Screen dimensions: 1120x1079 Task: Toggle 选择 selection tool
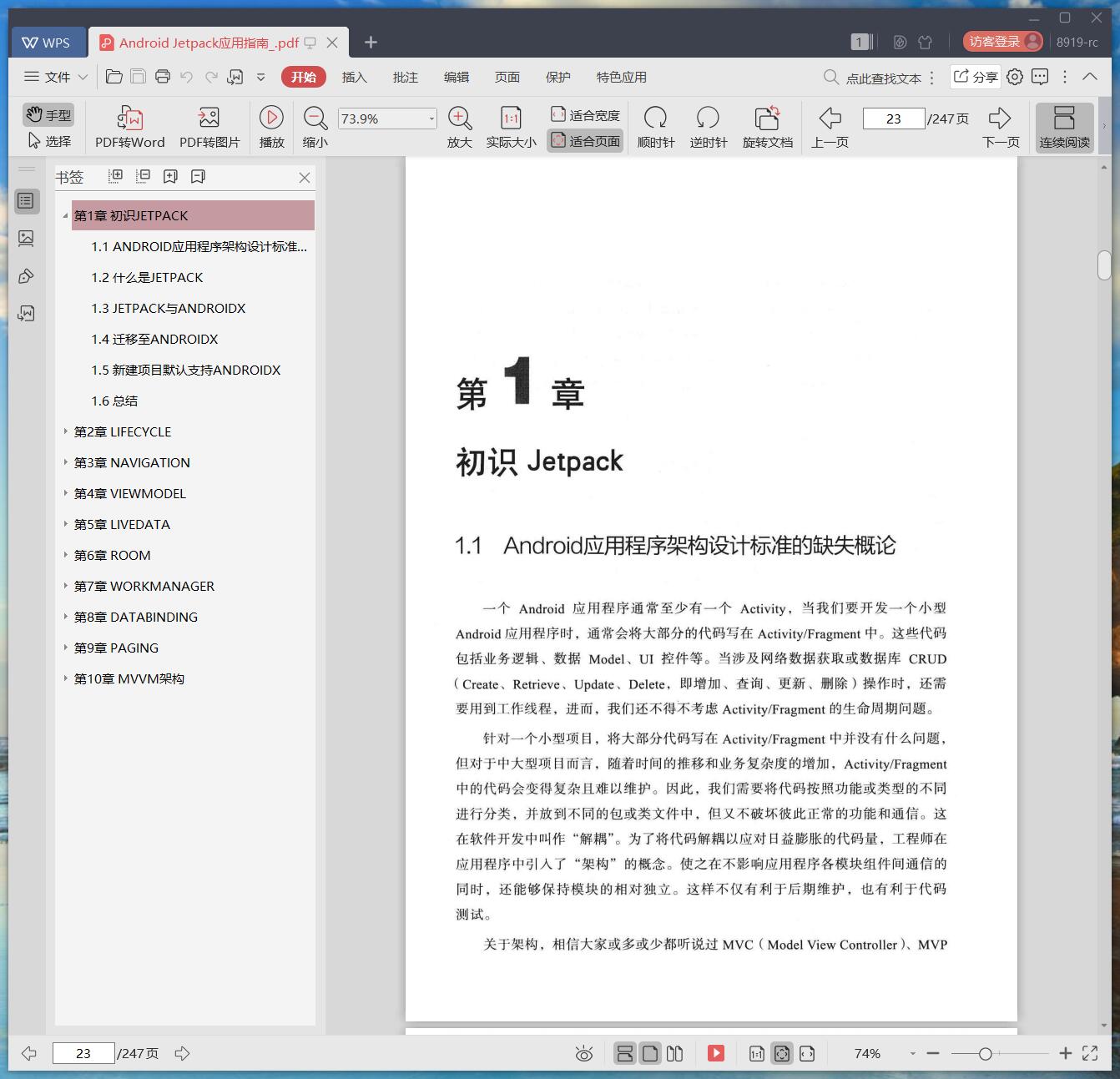[x=49, y=141]
